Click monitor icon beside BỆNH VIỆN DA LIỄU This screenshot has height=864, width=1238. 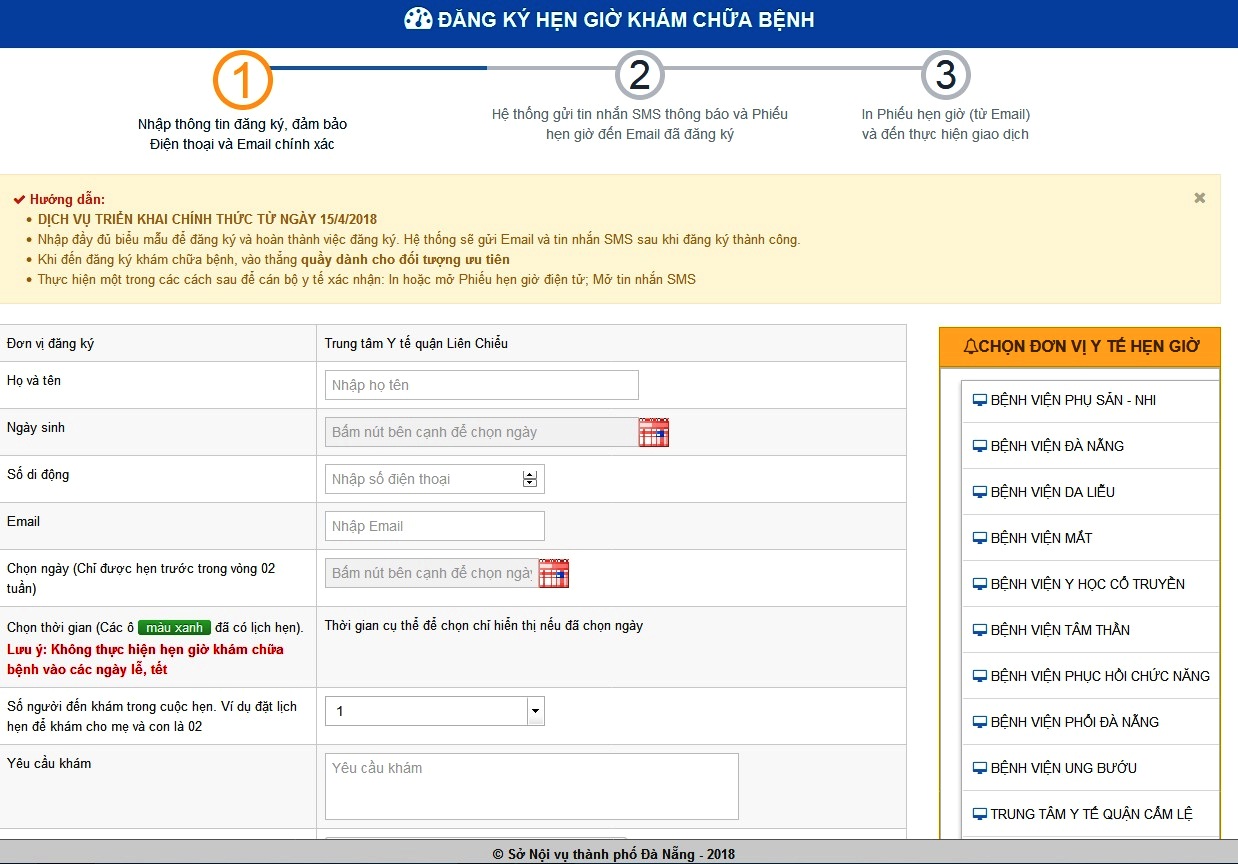pyautogui.click(x=980, y=492)
